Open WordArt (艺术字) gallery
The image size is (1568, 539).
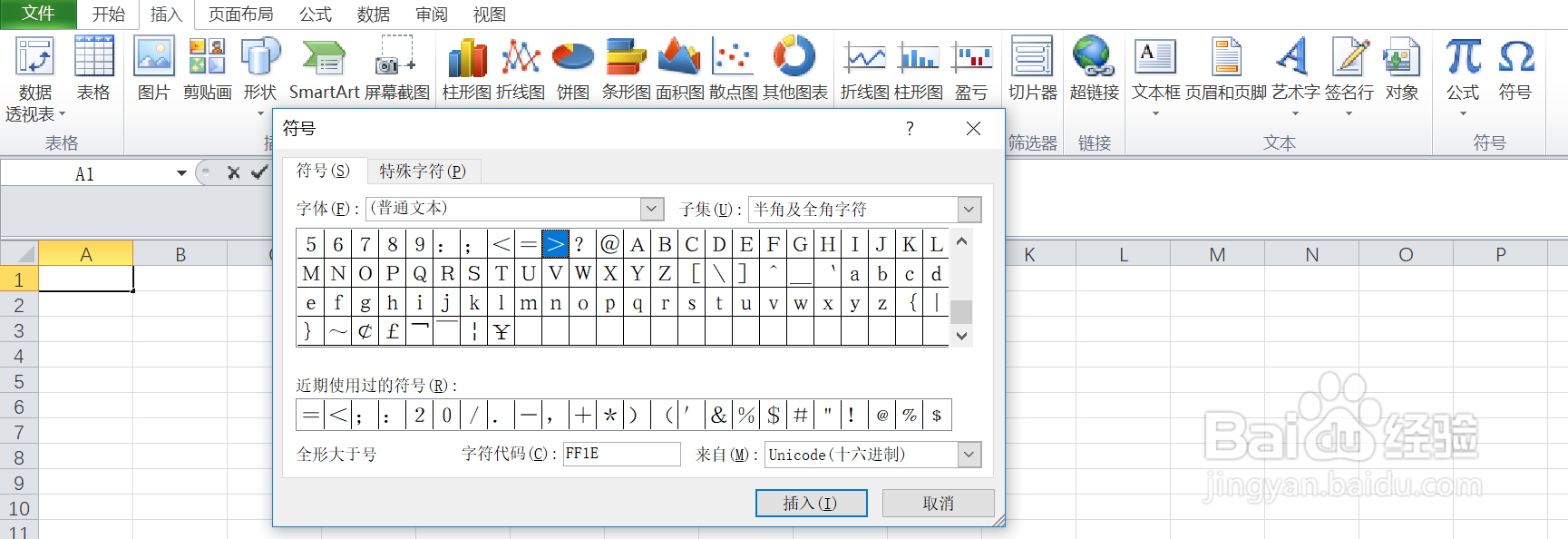coord(1295,68)
